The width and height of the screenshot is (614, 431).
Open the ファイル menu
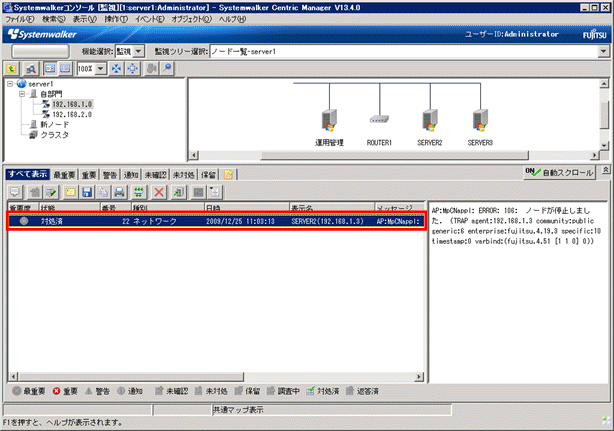20,19
